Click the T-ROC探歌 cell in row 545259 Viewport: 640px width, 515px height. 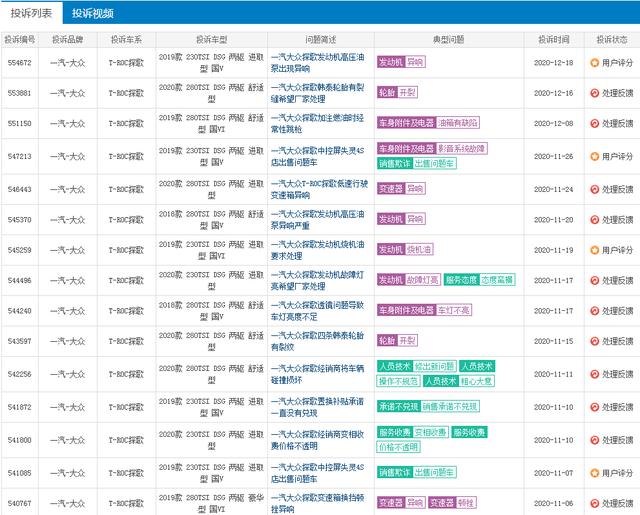point(126,250)
